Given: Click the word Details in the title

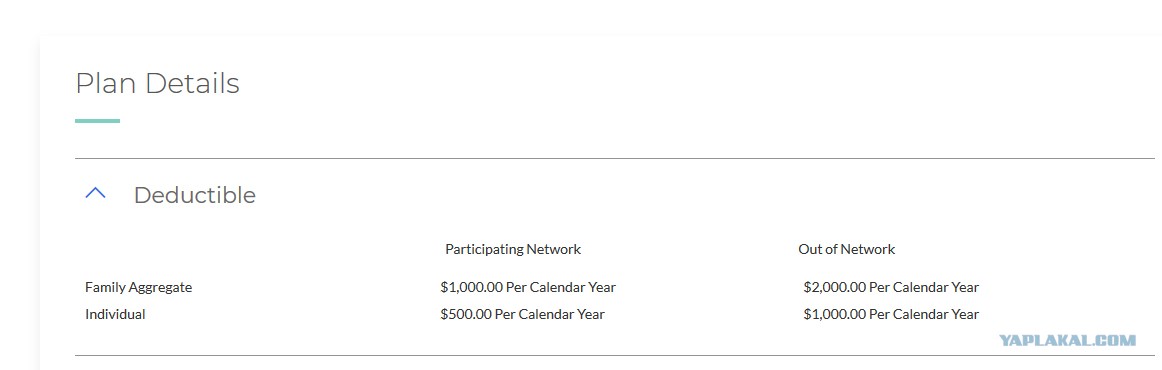Looking at the screenshot, I should pos(193,84).
